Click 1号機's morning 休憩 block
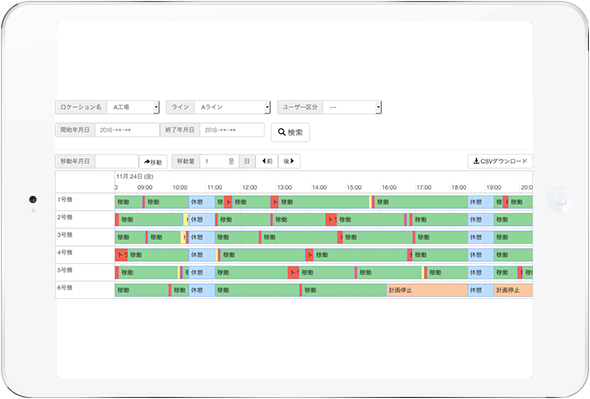The image size is (590, 399). [x=202, y=202]
